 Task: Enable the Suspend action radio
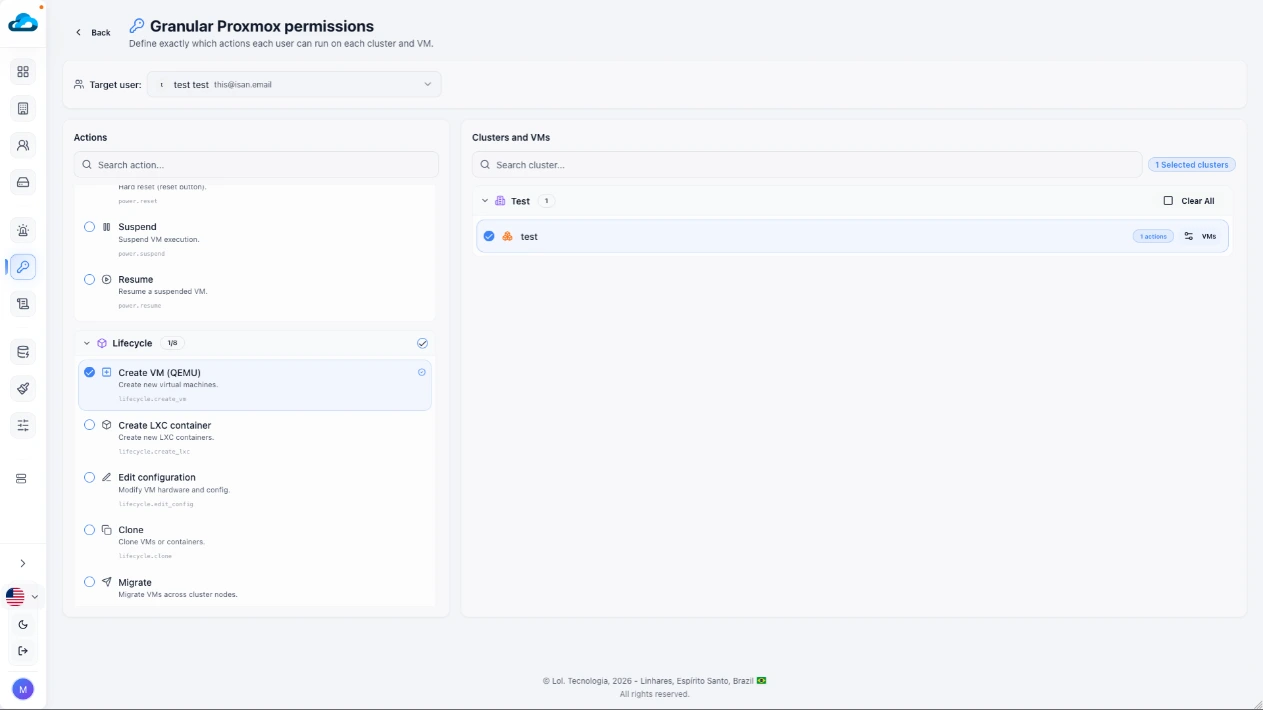pyautogui.click(x=90, y=227)
